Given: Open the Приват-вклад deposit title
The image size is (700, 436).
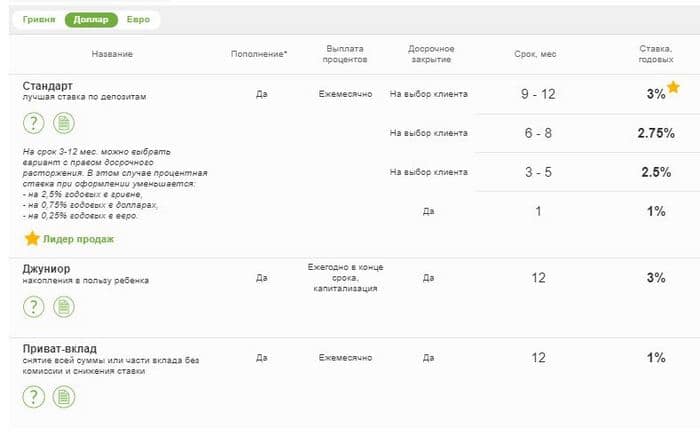Looking at the screenshot, I should 60,348.
